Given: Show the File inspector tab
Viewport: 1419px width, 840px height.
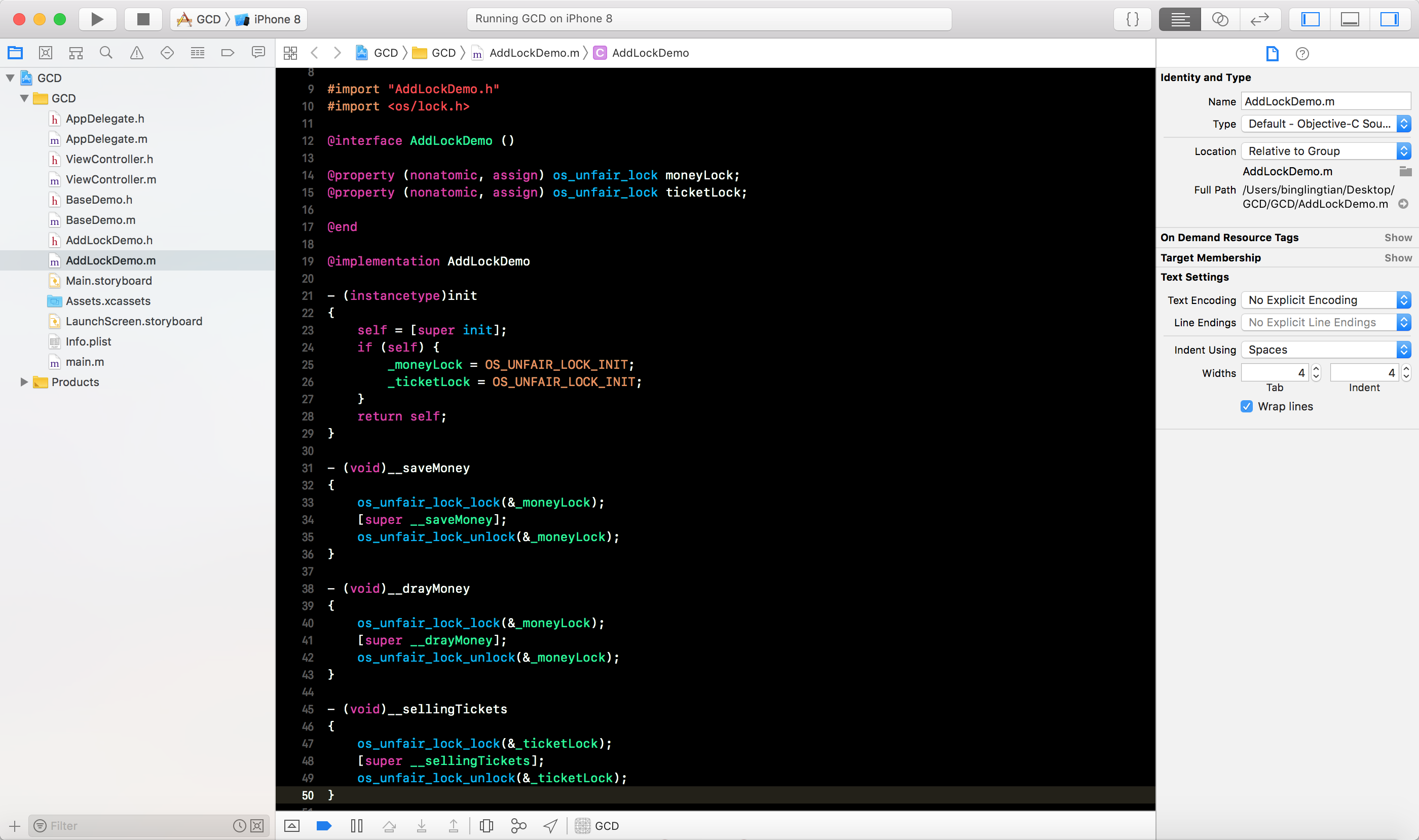Looking at the screenshot, I should point(1272,54).
